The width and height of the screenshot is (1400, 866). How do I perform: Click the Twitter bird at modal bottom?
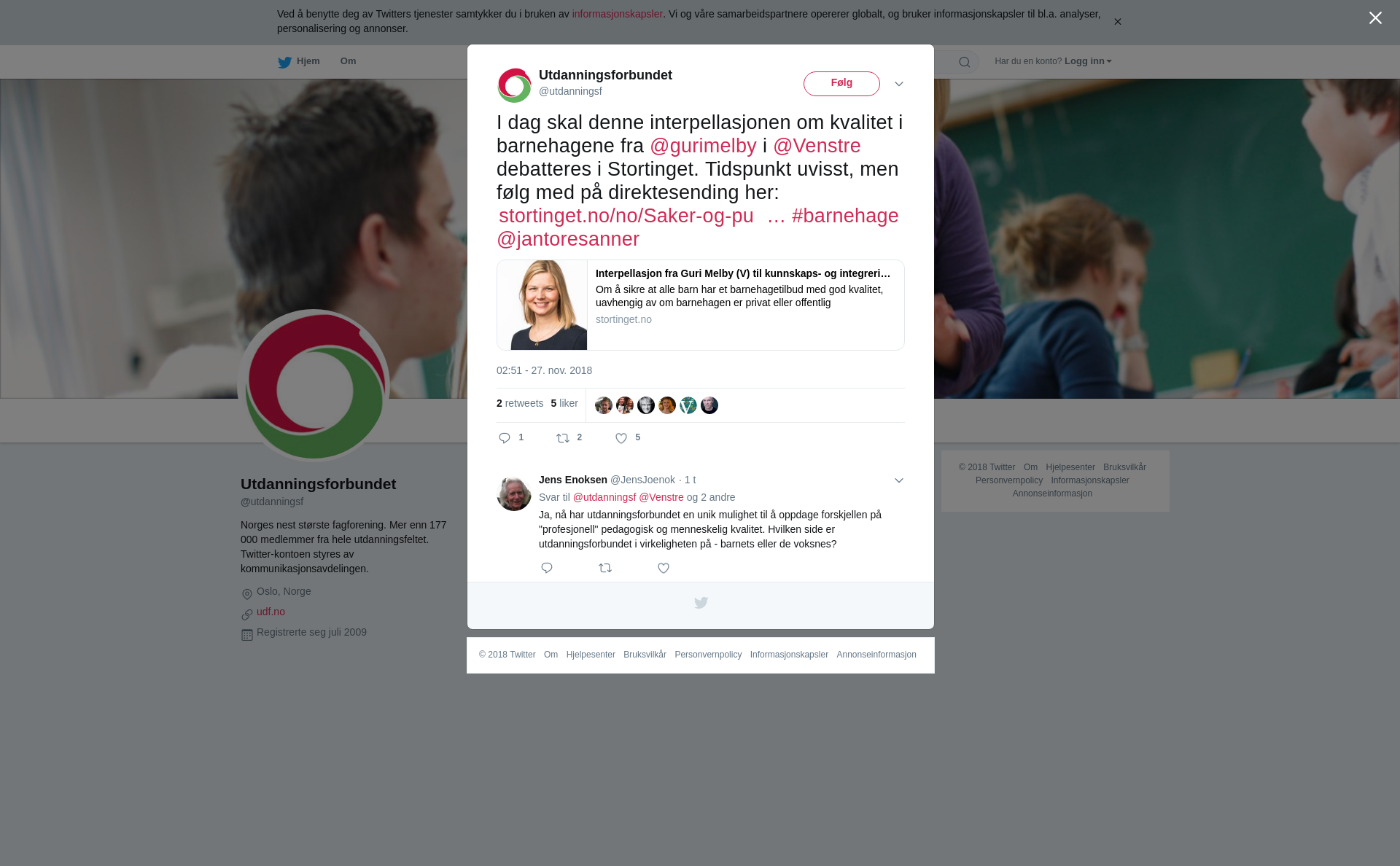point(701,603)
